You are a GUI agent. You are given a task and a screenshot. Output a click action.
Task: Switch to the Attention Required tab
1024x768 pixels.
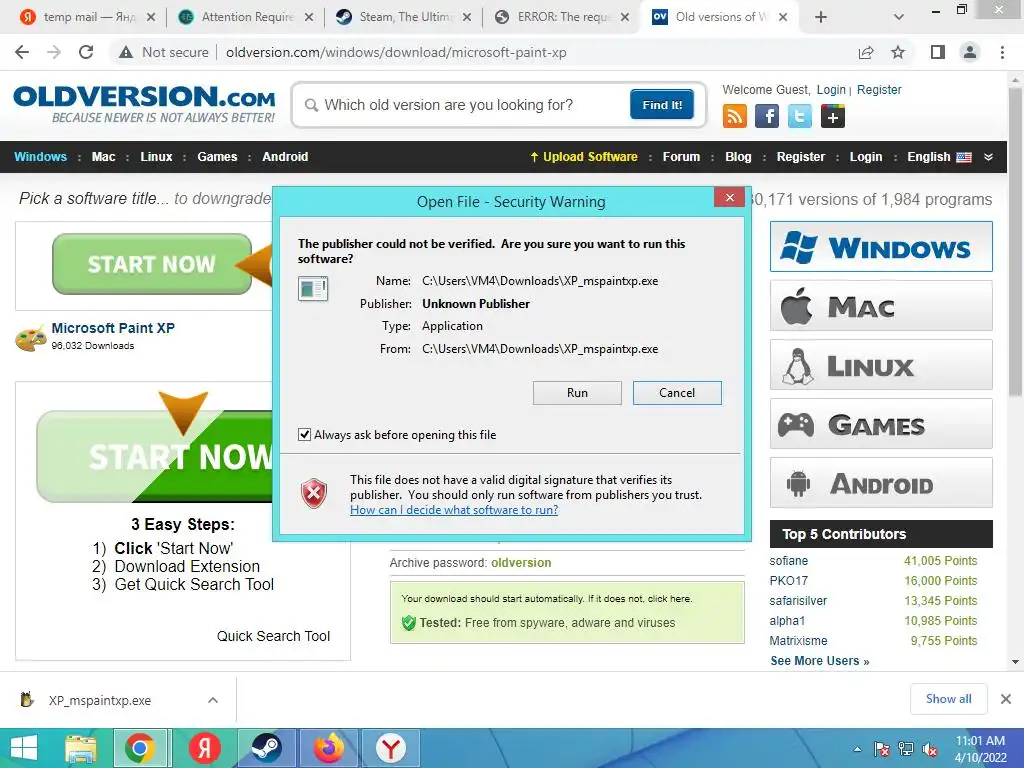click(x=246, y=17)
